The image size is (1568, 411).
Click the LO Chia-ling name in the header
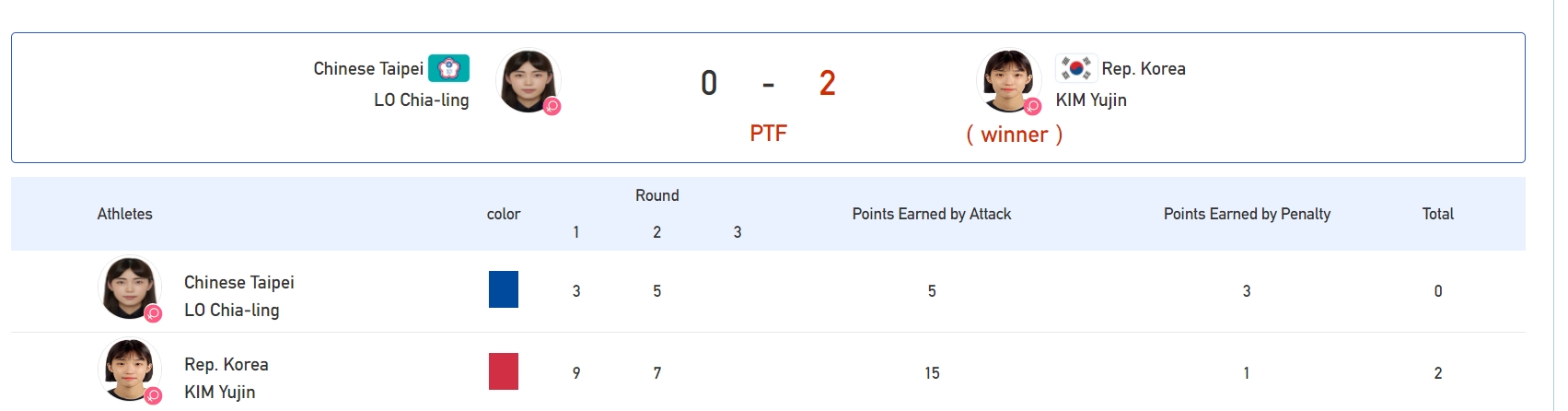[421, 100]
